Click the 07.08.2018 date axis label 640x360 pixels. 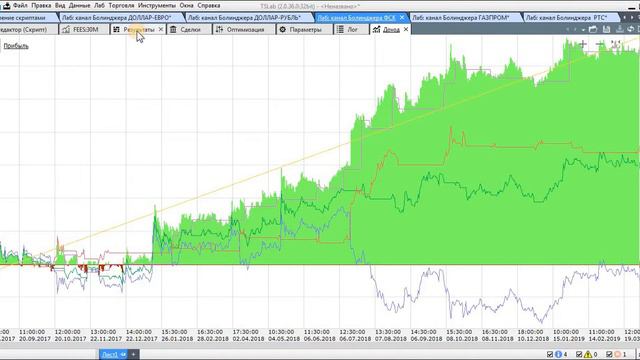[391, 339]
